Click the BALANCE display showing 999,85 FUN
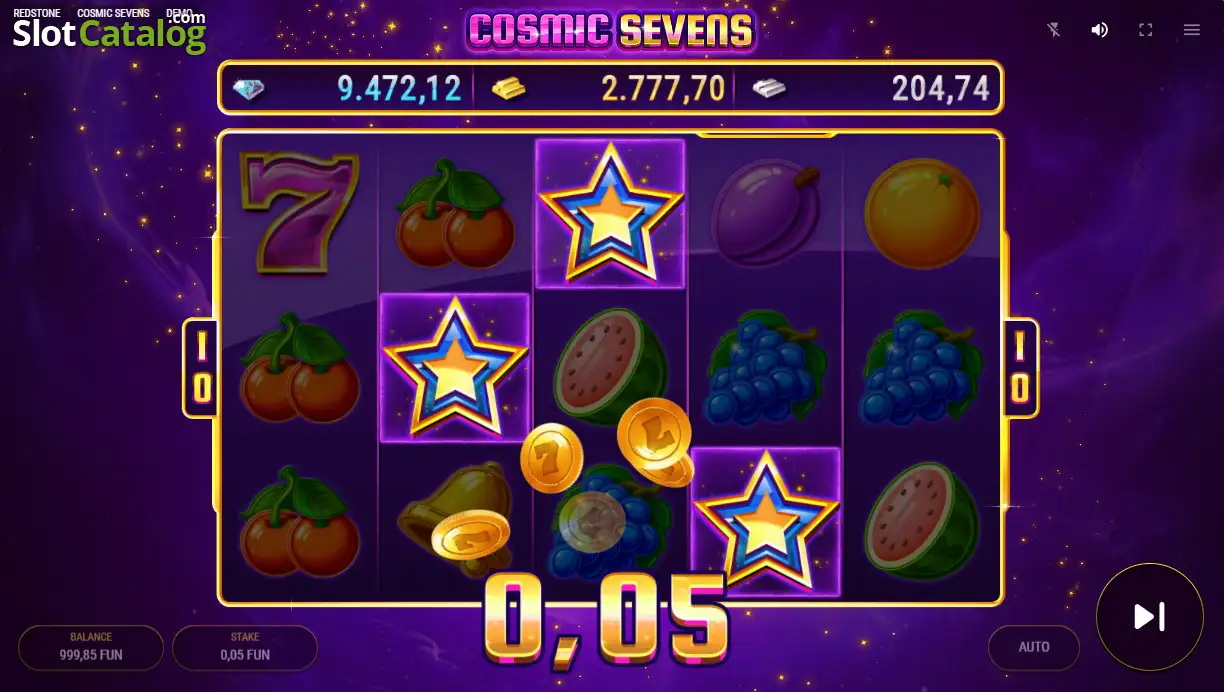1224x692 pixels. click(x=91, y=647)
